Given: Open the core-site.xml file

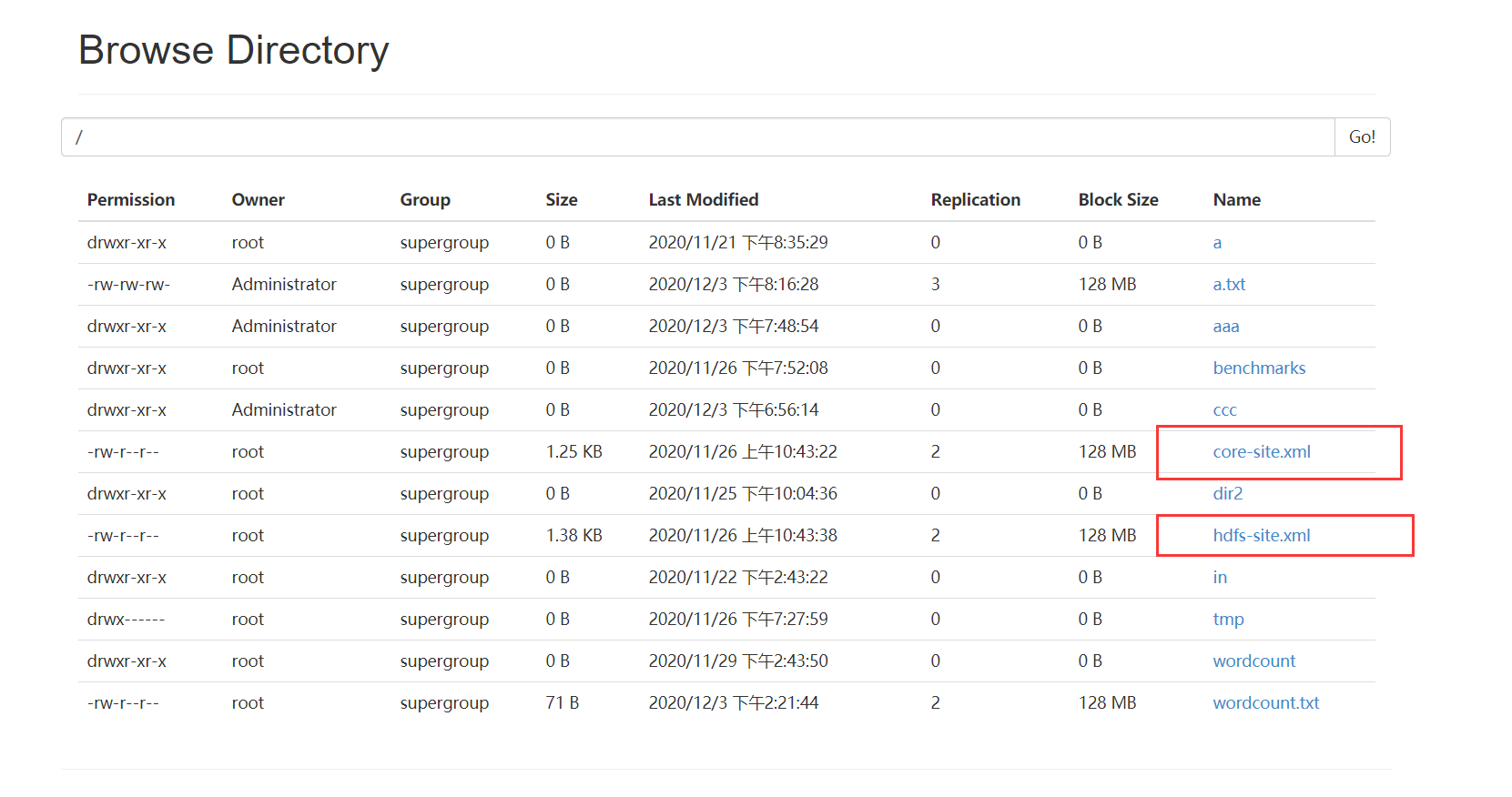Looking at the screenshot, I should tap(1262, 452).
